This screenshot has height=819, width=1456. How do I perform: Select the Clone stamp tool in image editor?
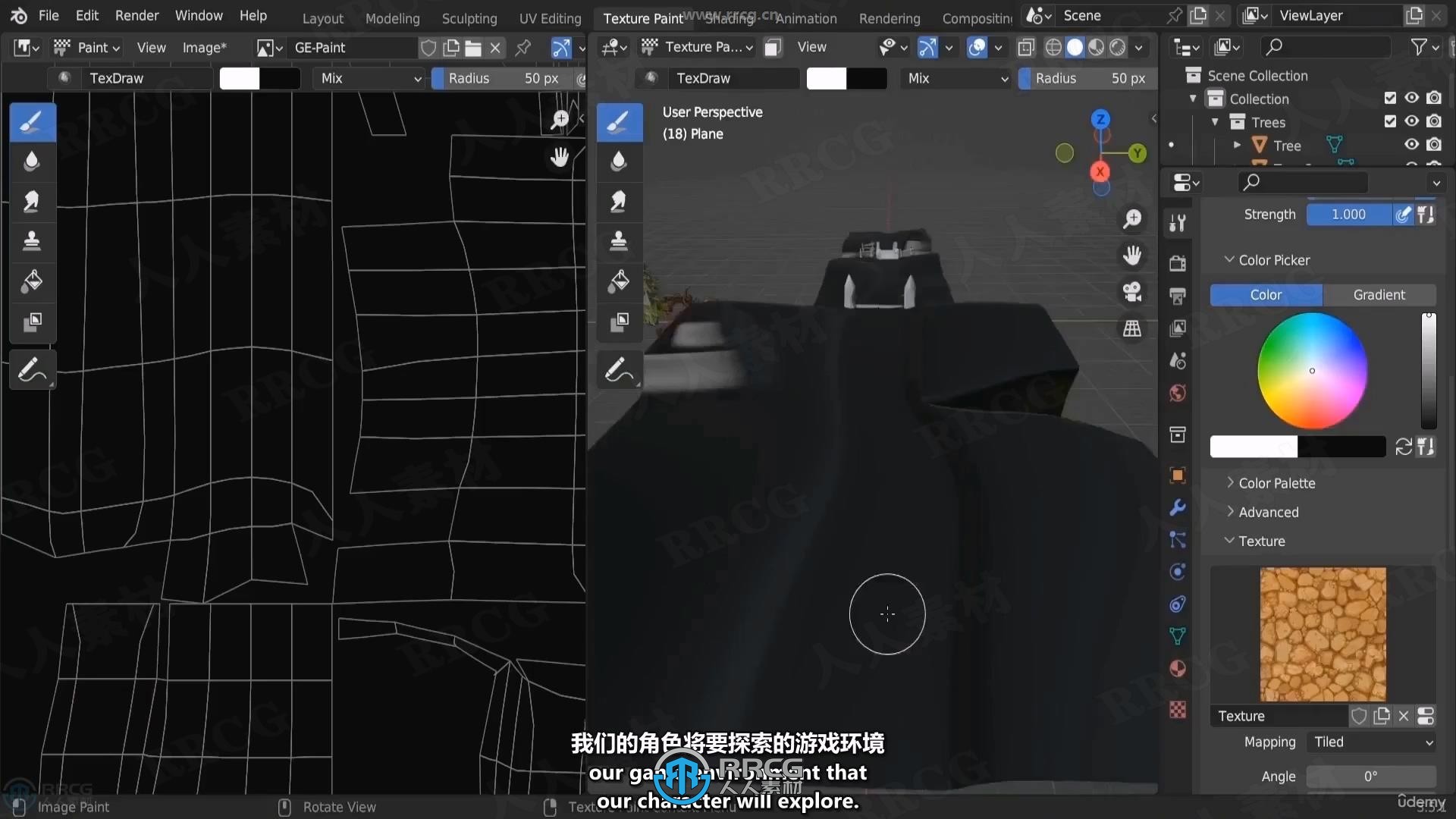click(x=32, y=241)
